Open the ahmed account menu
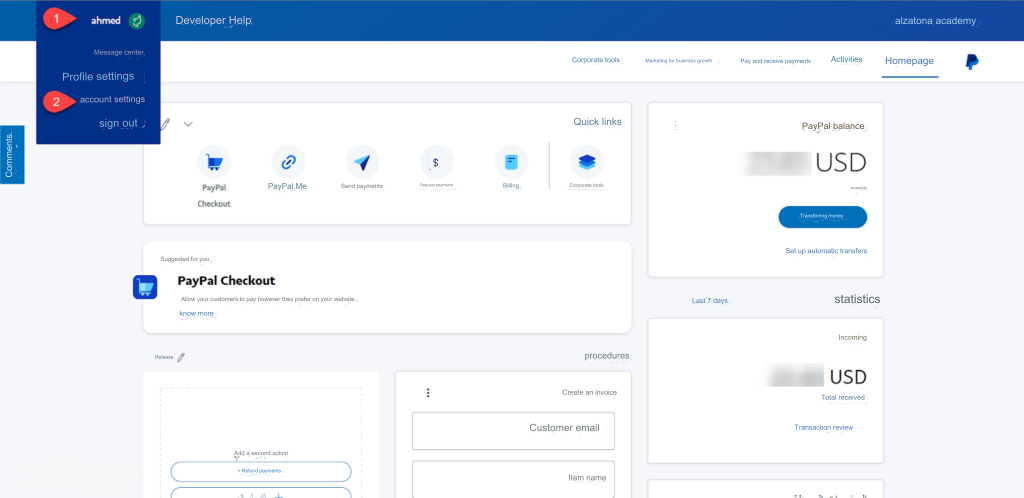This screenshot has height=498, width=1024. click(x=106, y=21)
